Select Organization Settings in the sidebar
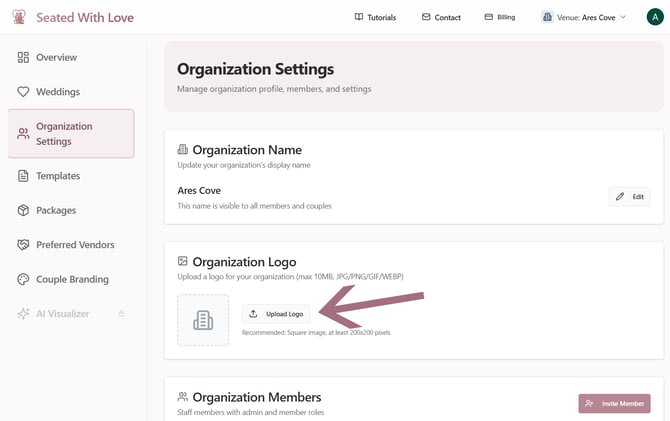Viewport: 670px width, 421px height. [x=70, y=134]
